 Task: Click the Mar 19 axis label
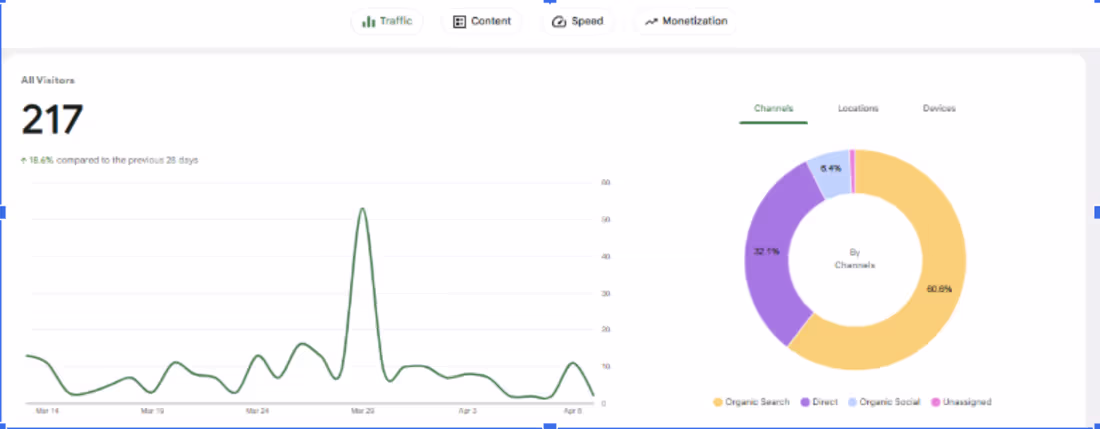point(152,411)
